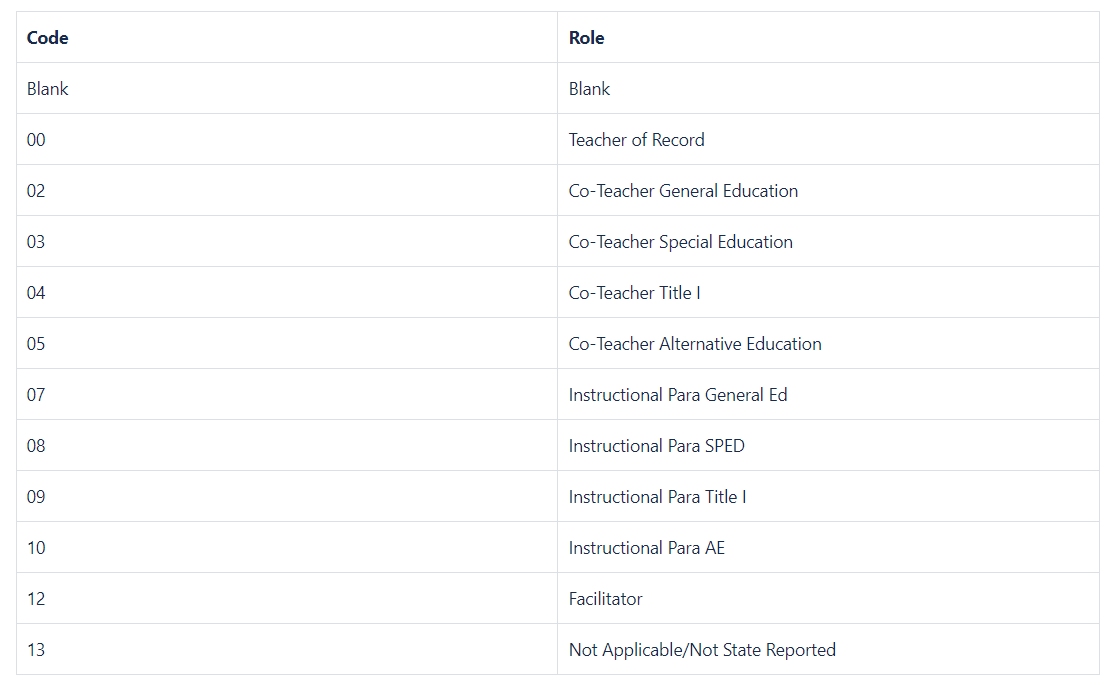The height and width of the screenshot is (685, 1113).
Task: Click the Facilitator role cell
Action: (606, 599)
